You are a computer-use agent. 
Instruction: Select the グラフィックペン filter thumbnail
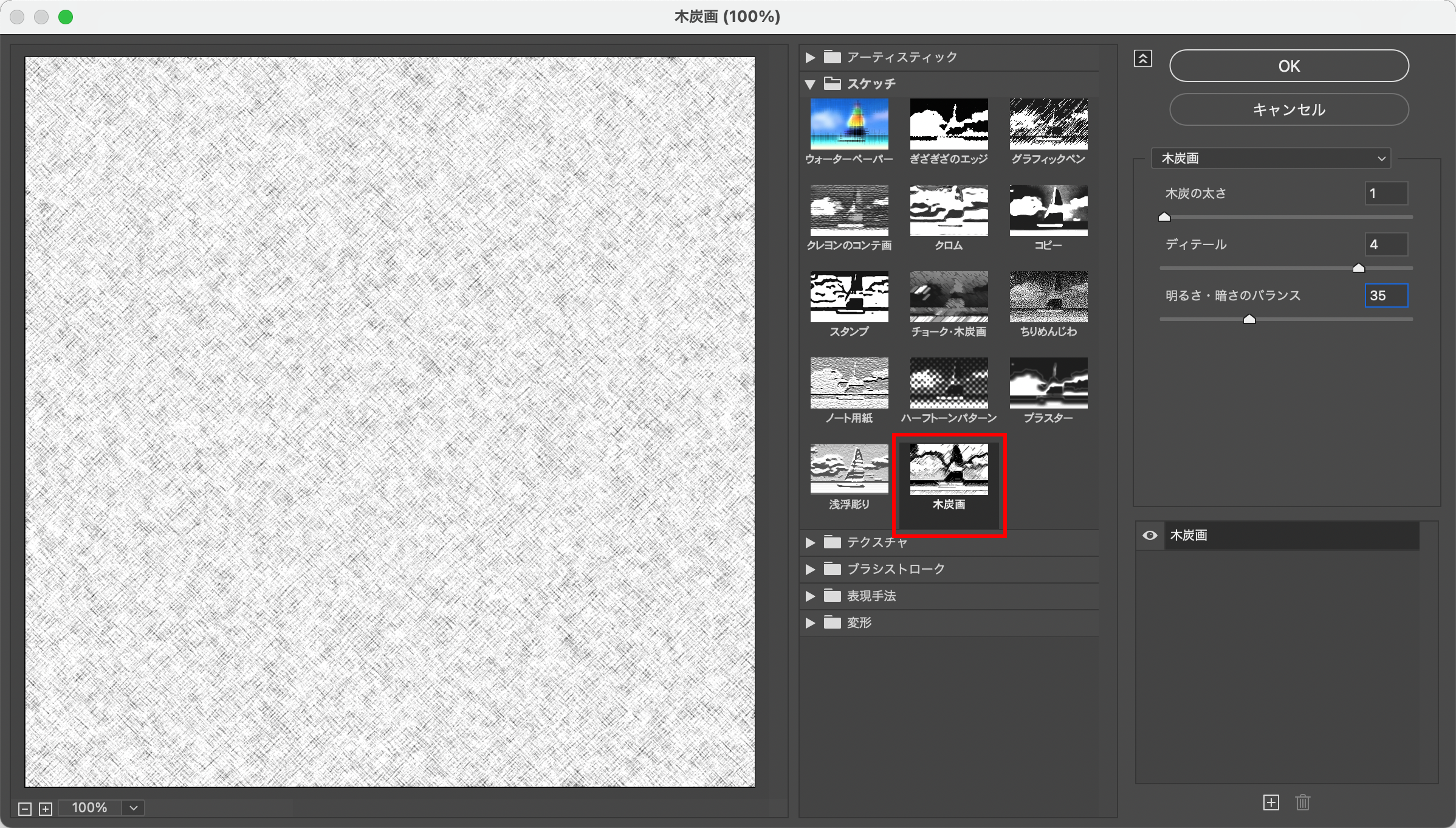click(x=1048, y=125)
